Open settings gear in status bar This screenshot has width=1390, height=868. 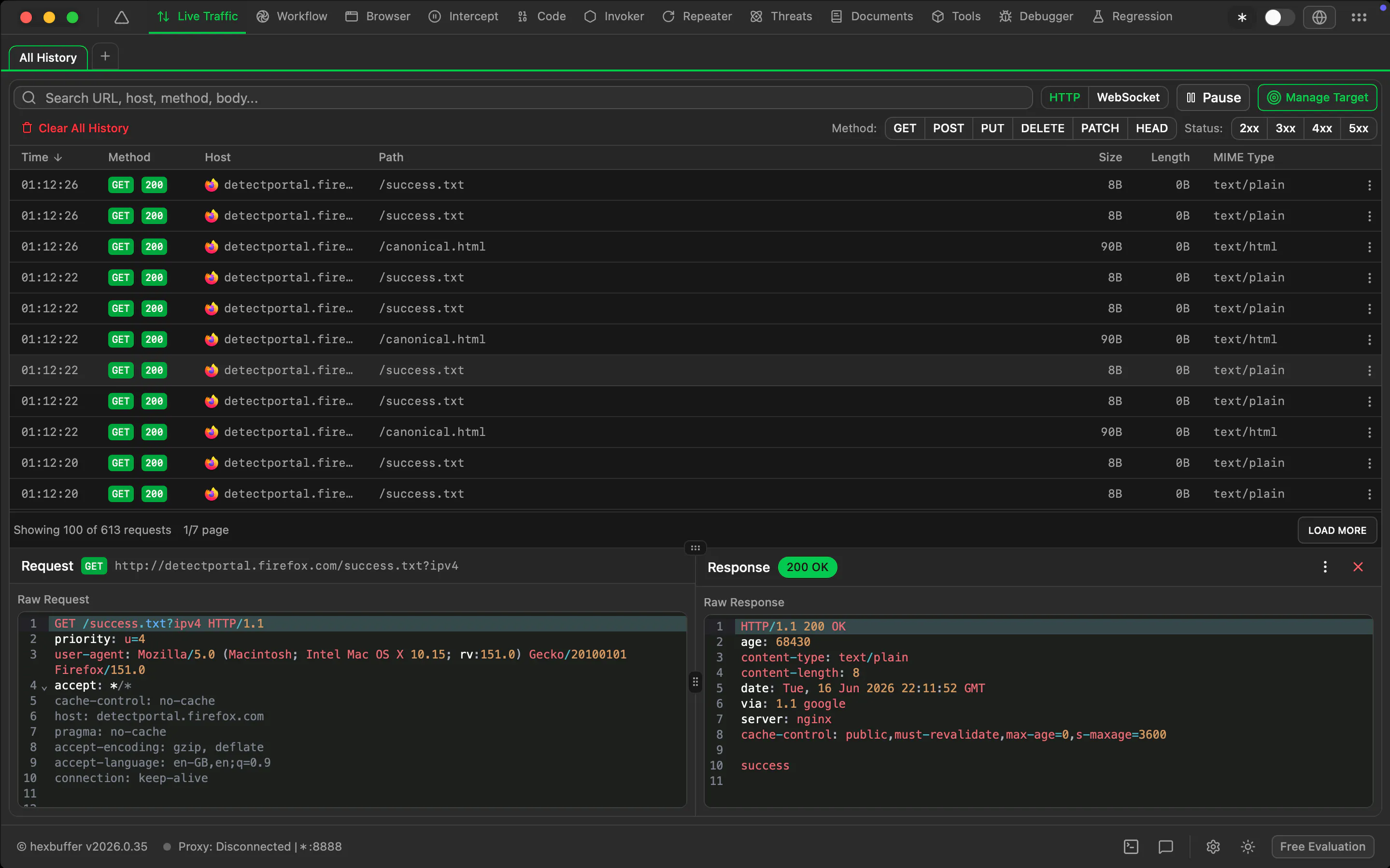pos(1213,847)
